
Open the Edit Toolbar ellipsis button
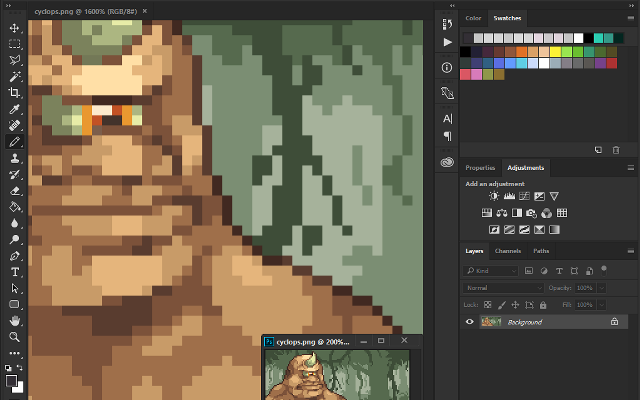[14, 353]
